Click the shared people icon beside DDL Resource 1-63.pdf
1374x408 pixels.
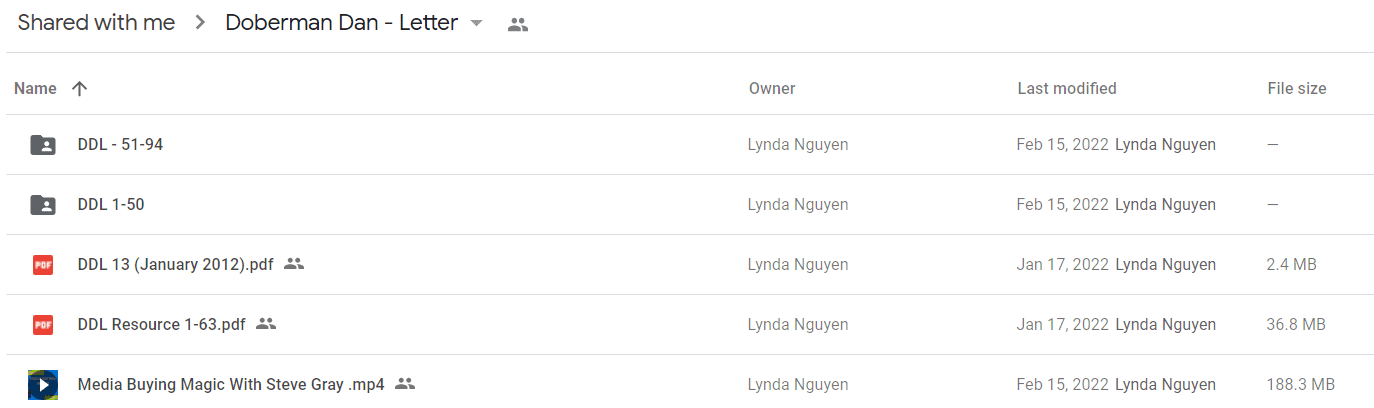pyautogui.click(x=265, y=324)
